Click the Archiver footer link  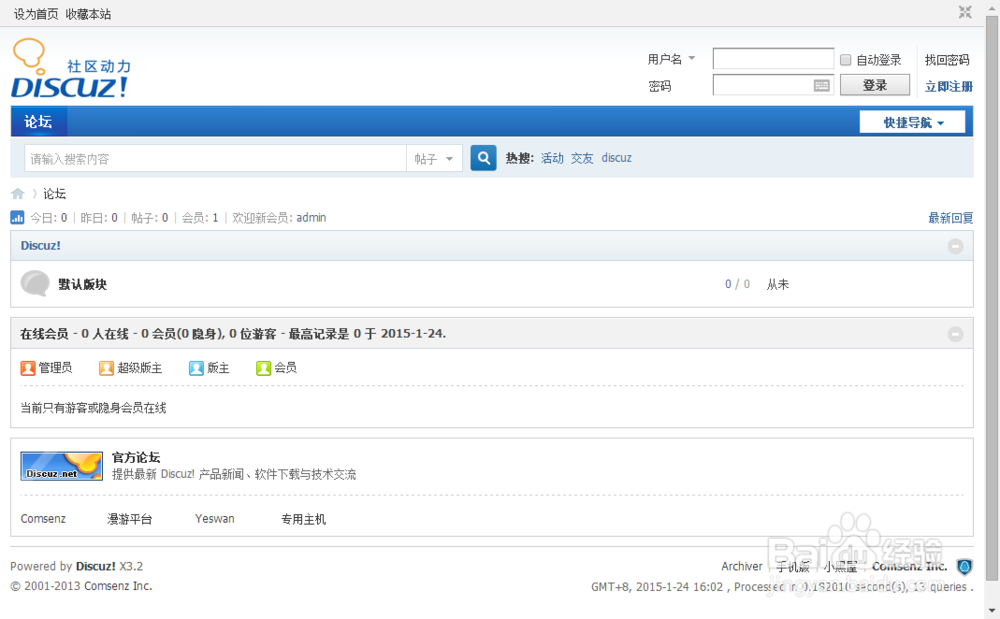(742, 566)
